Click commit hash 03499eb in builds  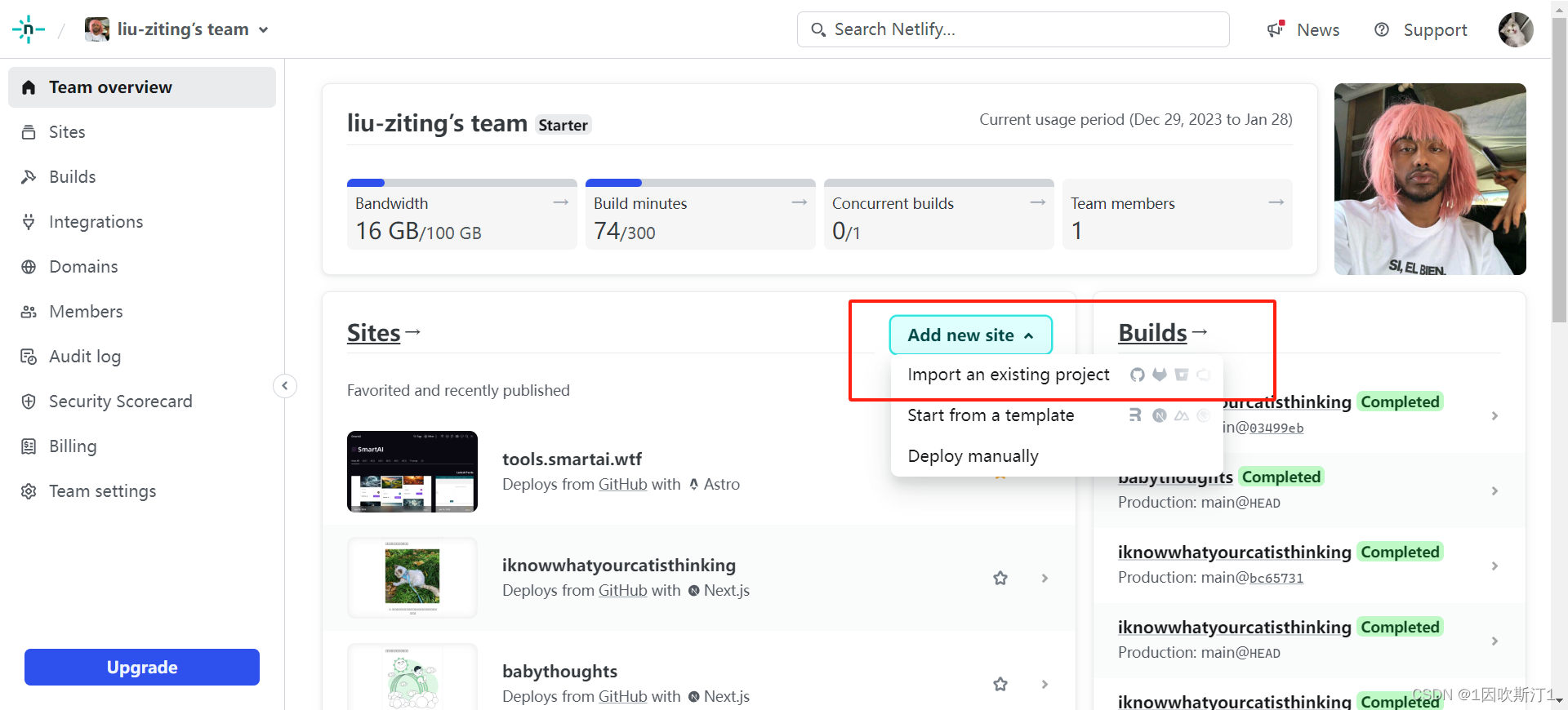pyautogui.click(x=1276, y=428)
